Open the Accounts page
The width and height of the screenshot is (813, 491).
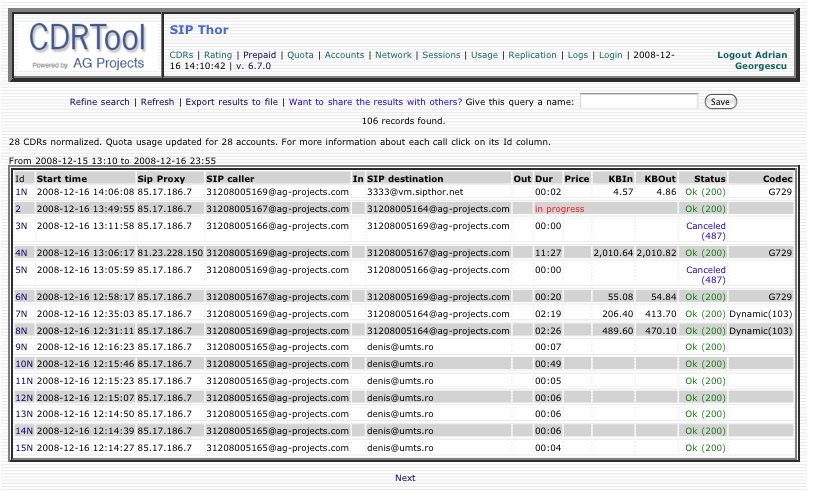coord(344,55)
